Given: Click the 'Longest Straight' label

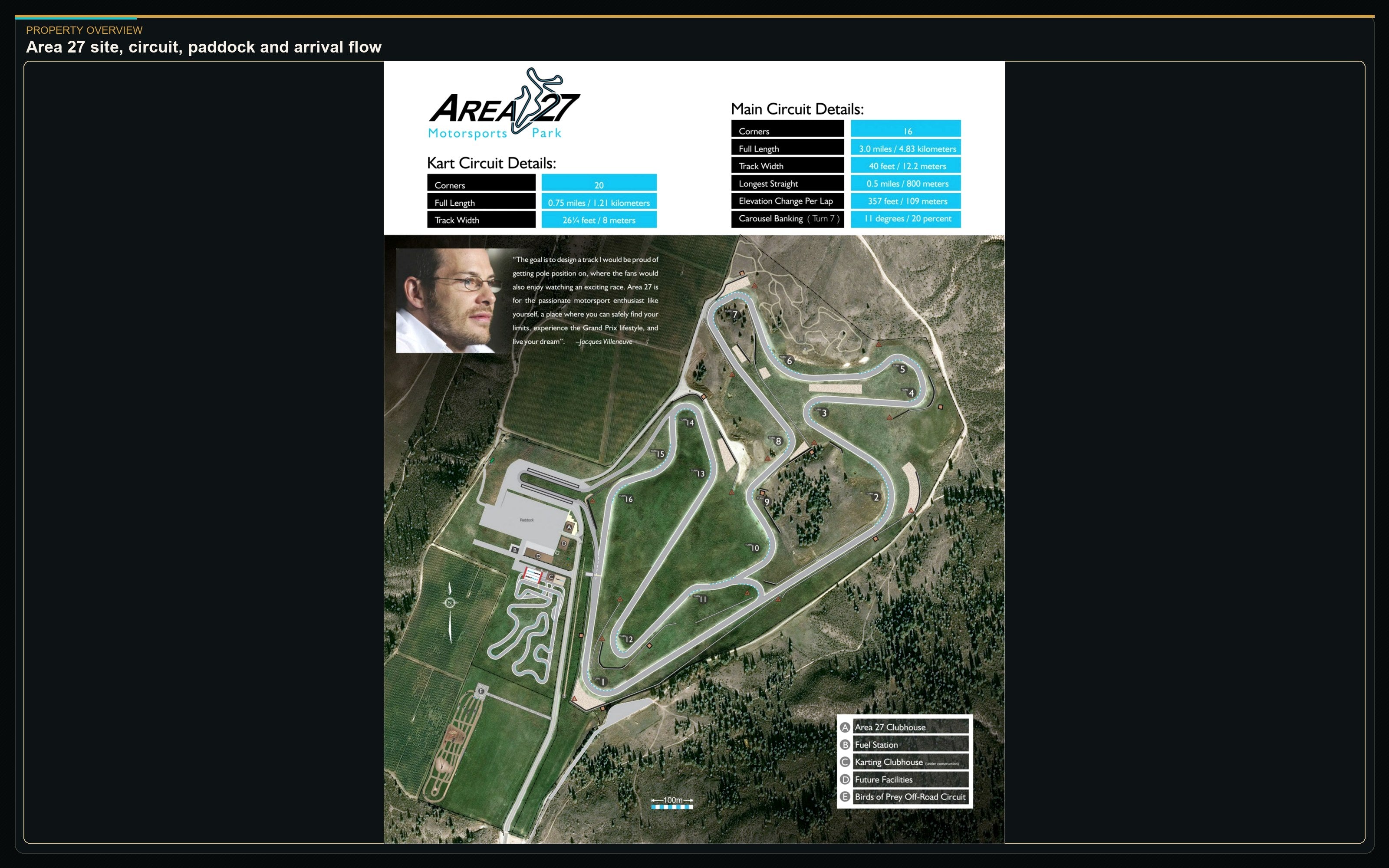Looking at the screenshot, I should (x=768, y=184).
